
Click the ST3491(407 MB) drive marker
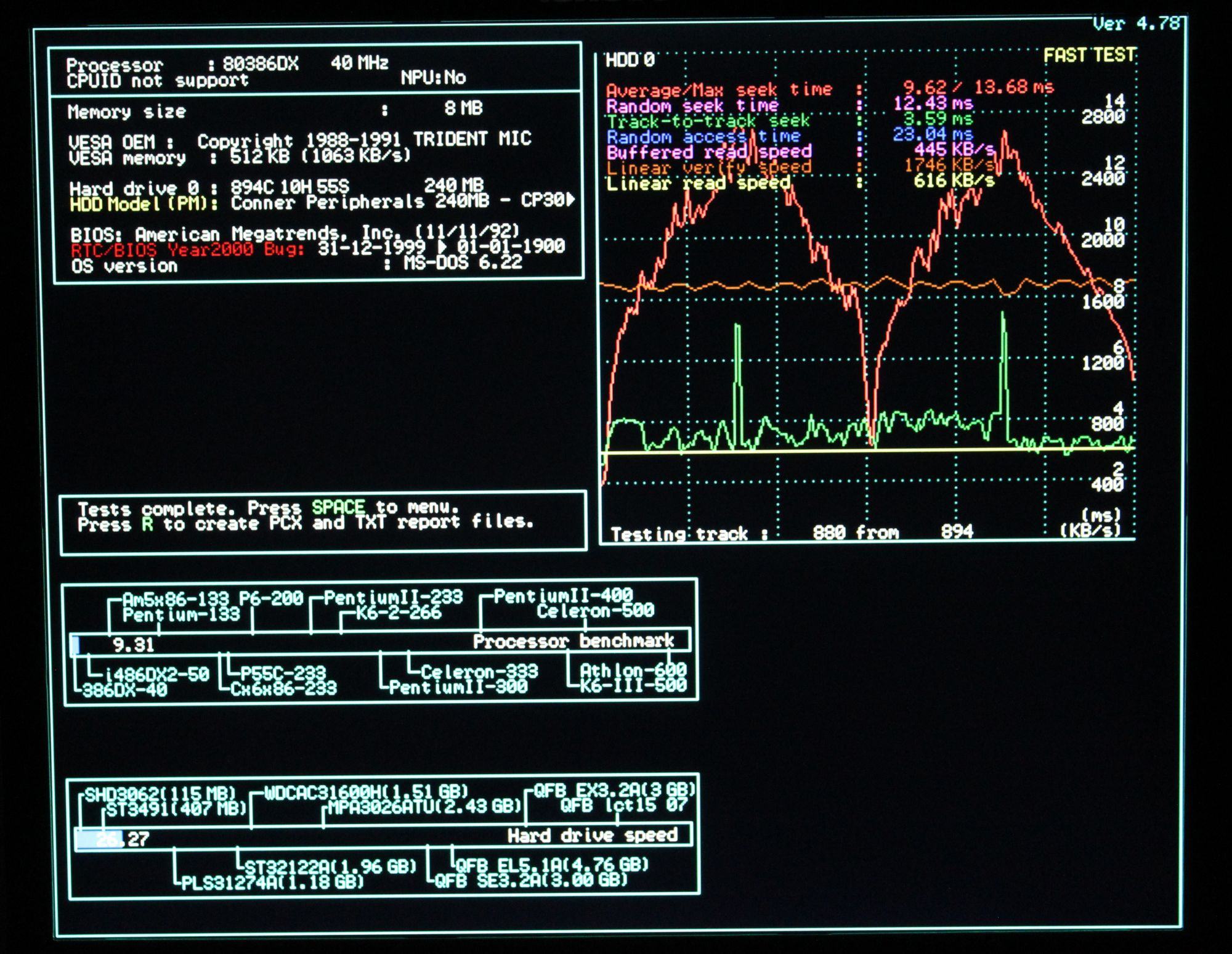(x=176, y=808)
